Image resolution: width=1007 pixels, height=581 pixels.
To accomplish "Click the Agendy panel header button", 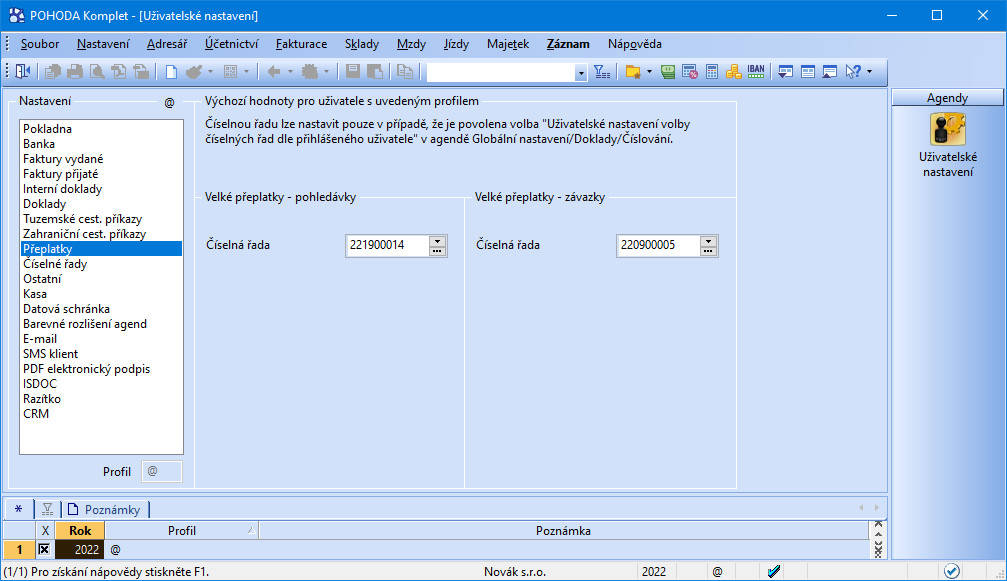I will (947, 98).
